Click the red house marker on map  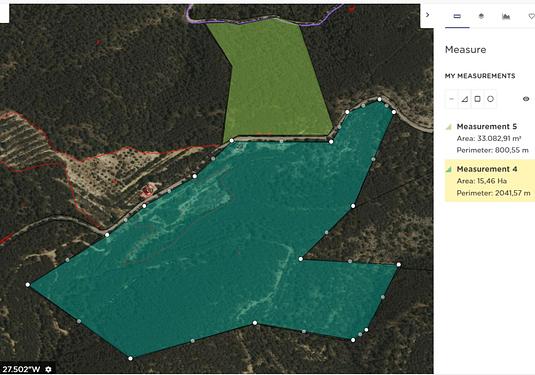tap(148, 190)
